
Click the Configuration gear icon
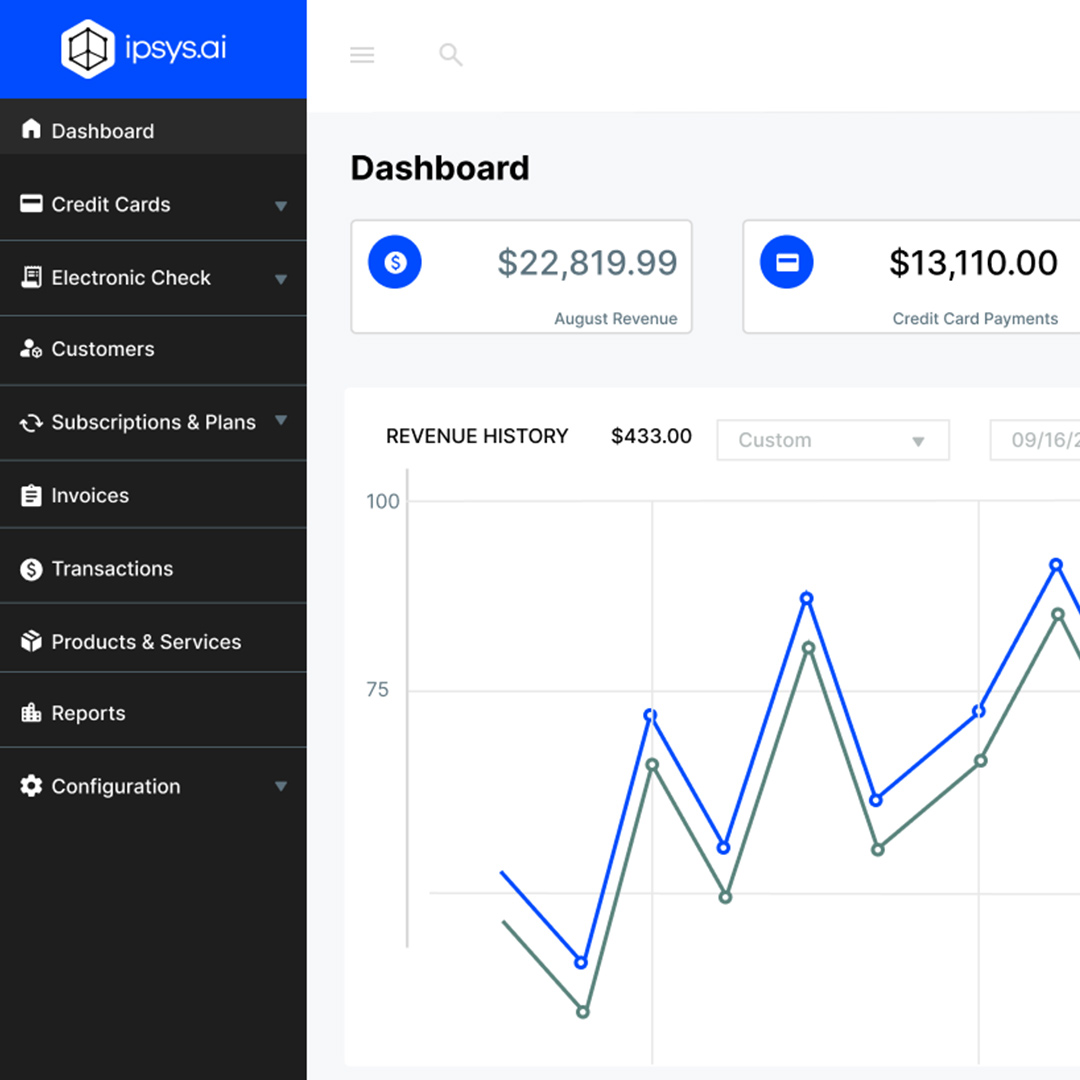[x=31, y=786]
